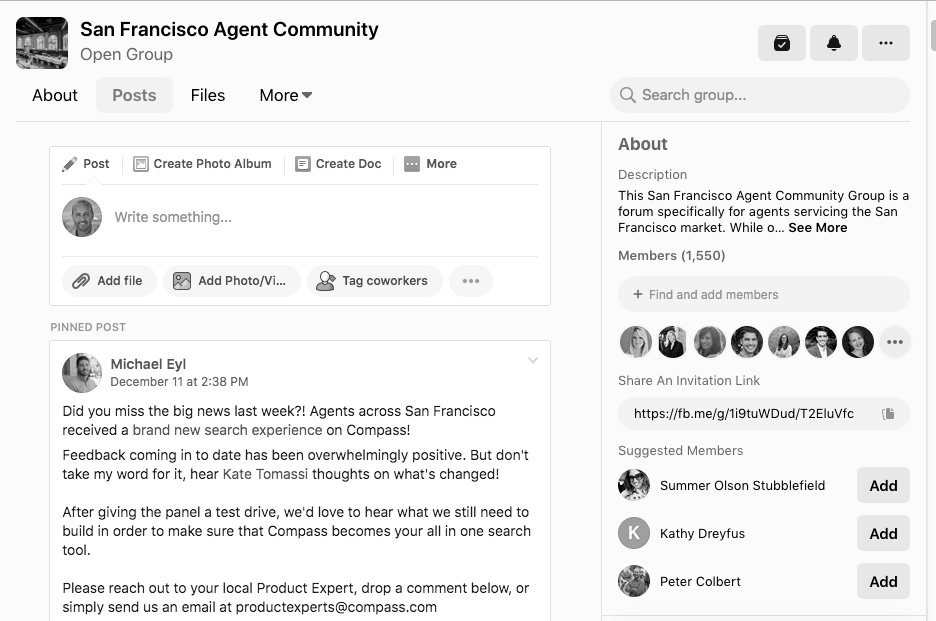Select Create Doc option
The width and height of the screenshot is (936, 621).
pos(338,164)
